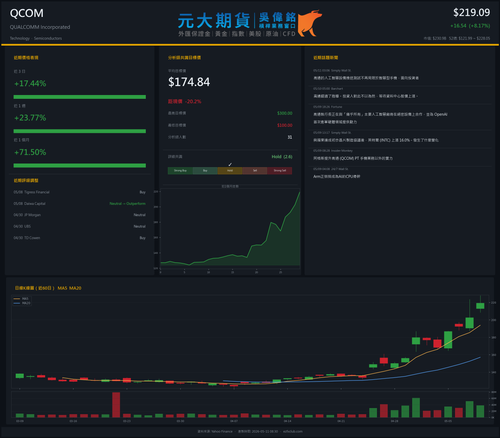The height and width of the screenshot is (438, 500).
Task: Click the $174.84 average target price
Action: (189, 82)
